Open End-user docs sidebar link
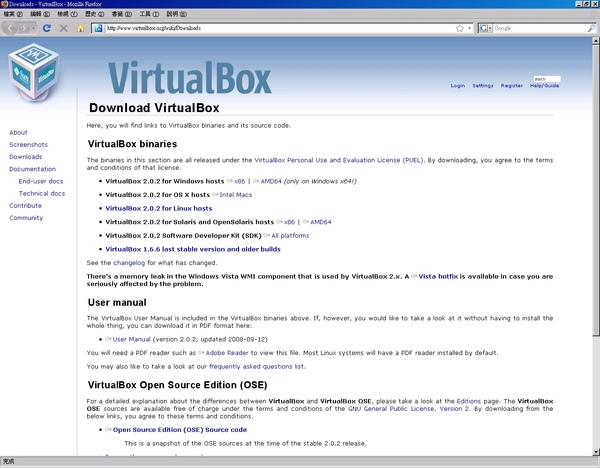 (x=41, y=181)
